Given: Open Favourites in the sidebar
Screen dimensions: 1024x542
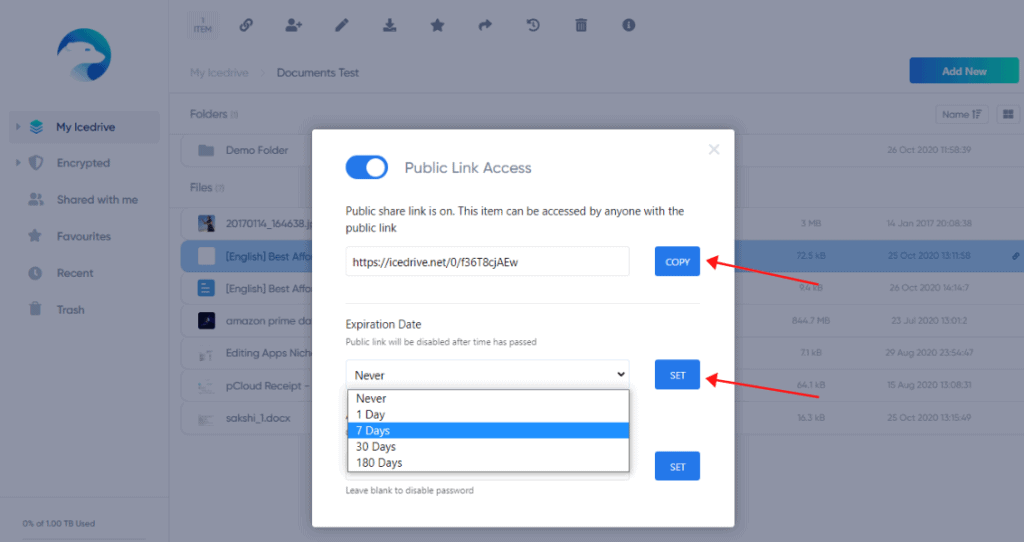Looking at the screenshot, I should tap(83, 236).
